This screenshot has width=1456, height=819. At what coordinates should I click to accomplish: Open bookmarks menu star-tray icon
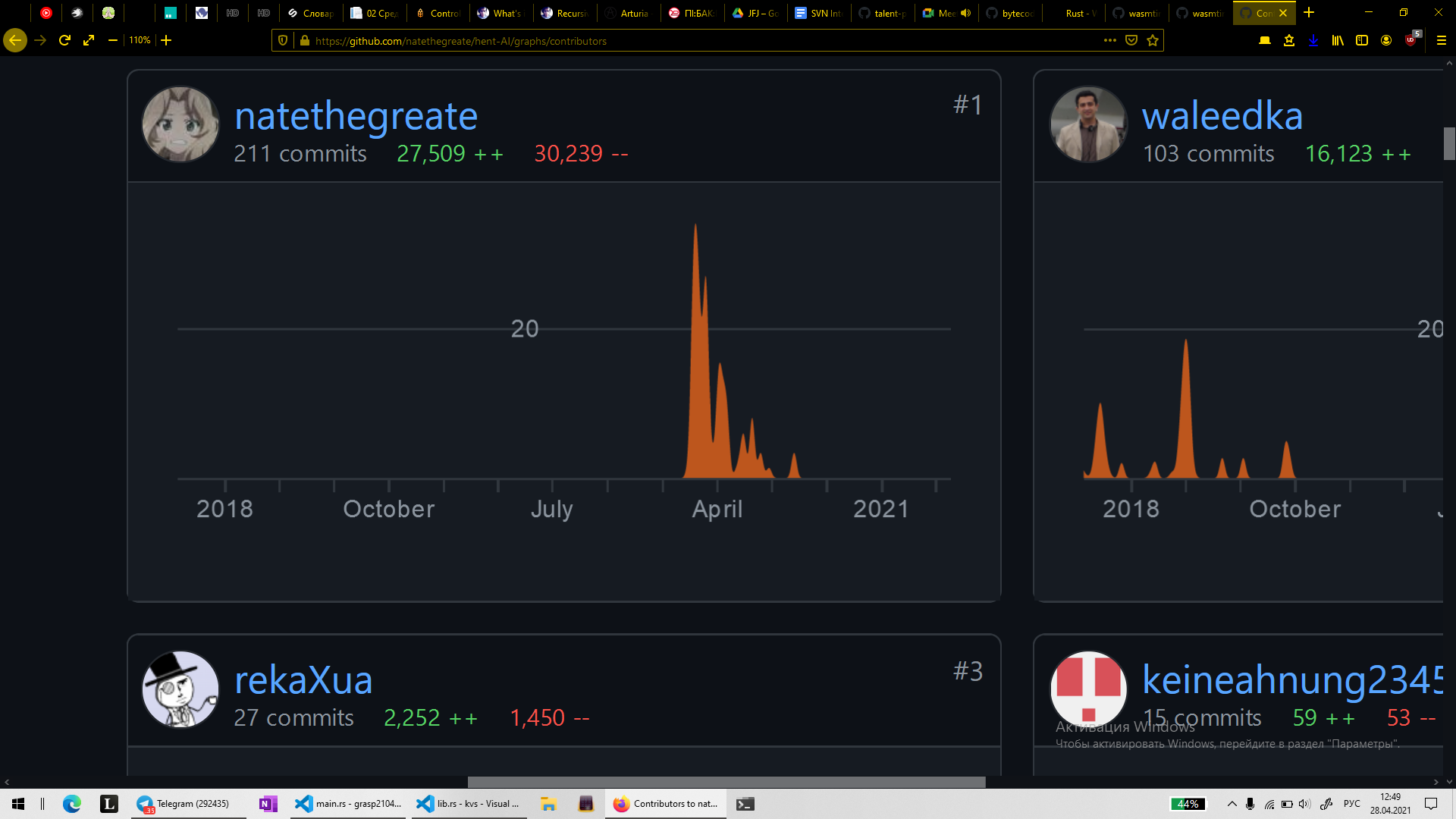(x=1289, y=41)
